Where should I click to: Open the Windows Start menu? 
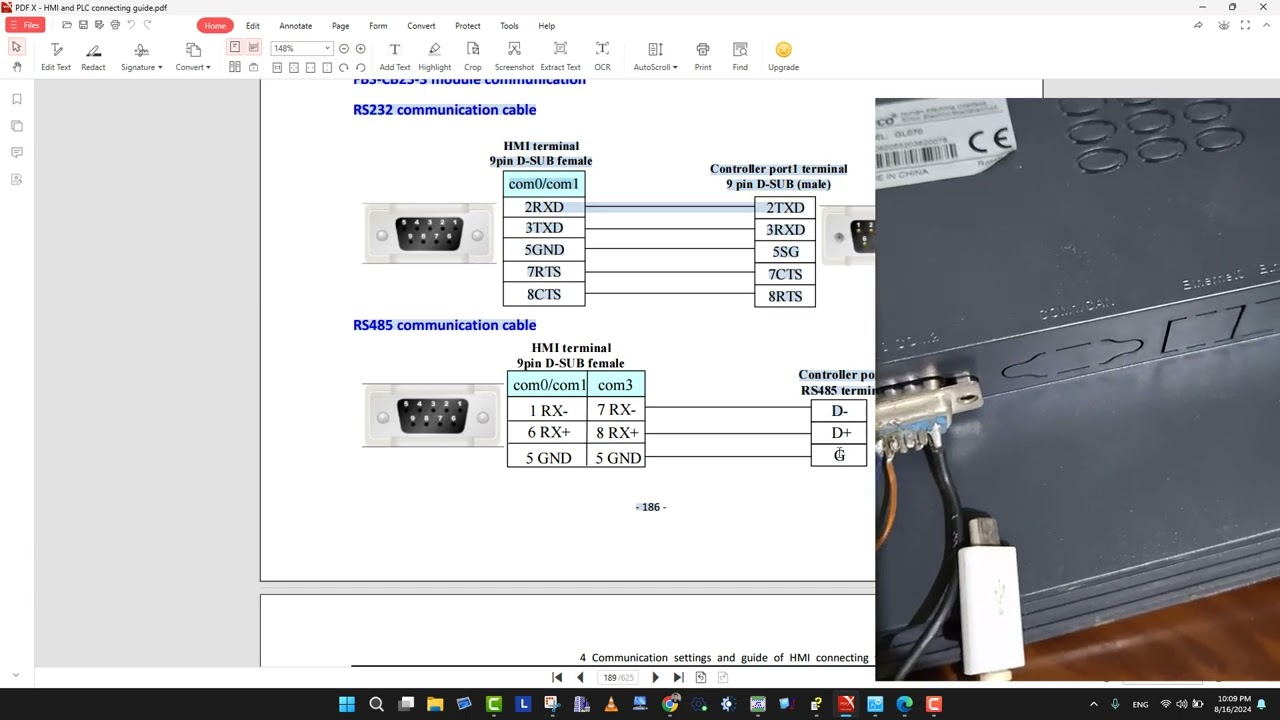[347, 705]
